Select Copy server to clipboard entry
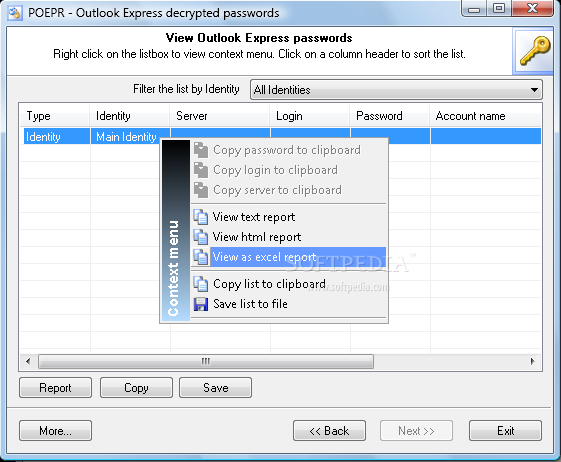561x462 pixels. [x=289, y=190]
